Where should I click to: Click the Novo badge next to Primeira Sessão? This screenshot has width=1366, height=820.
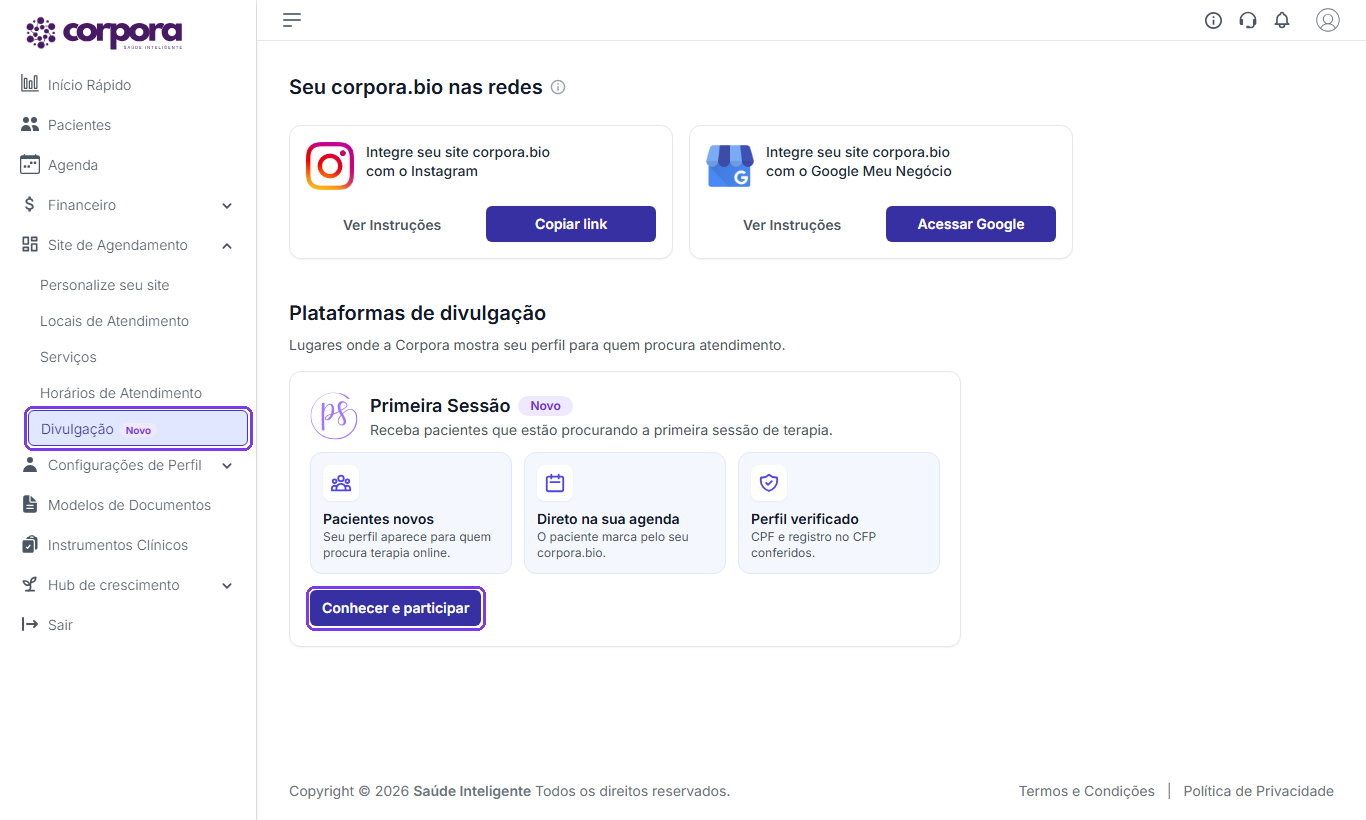tap(546, 405)
